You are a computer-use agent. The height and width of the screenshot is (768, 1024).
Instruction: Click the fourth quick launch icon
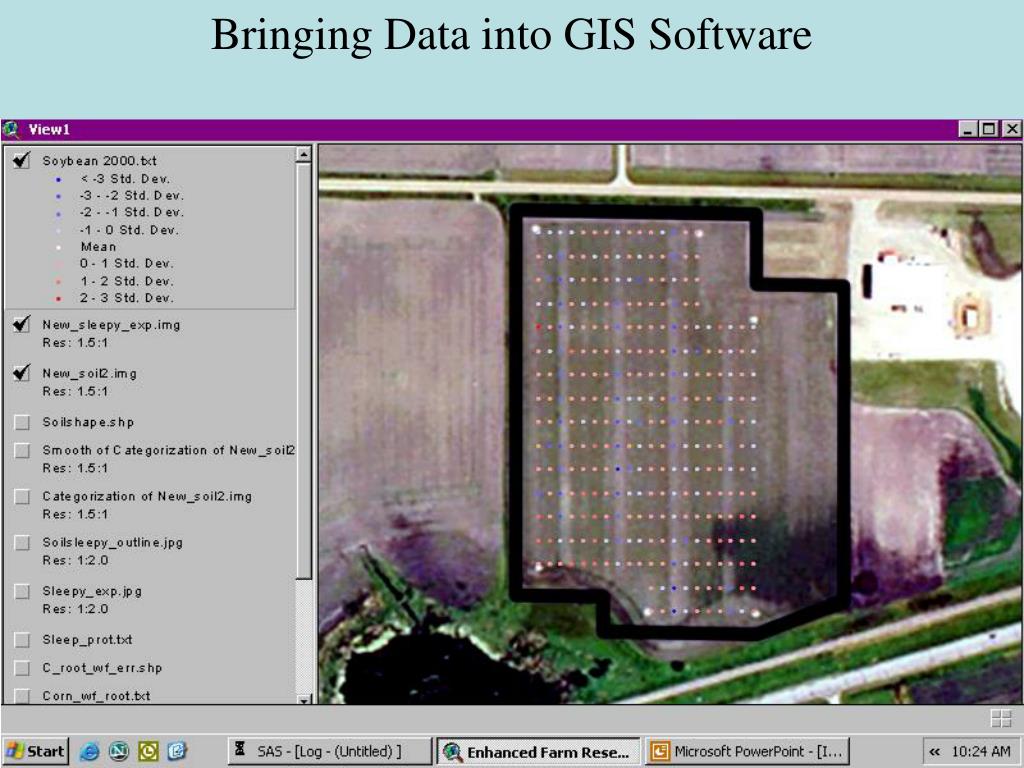[177, 752]
